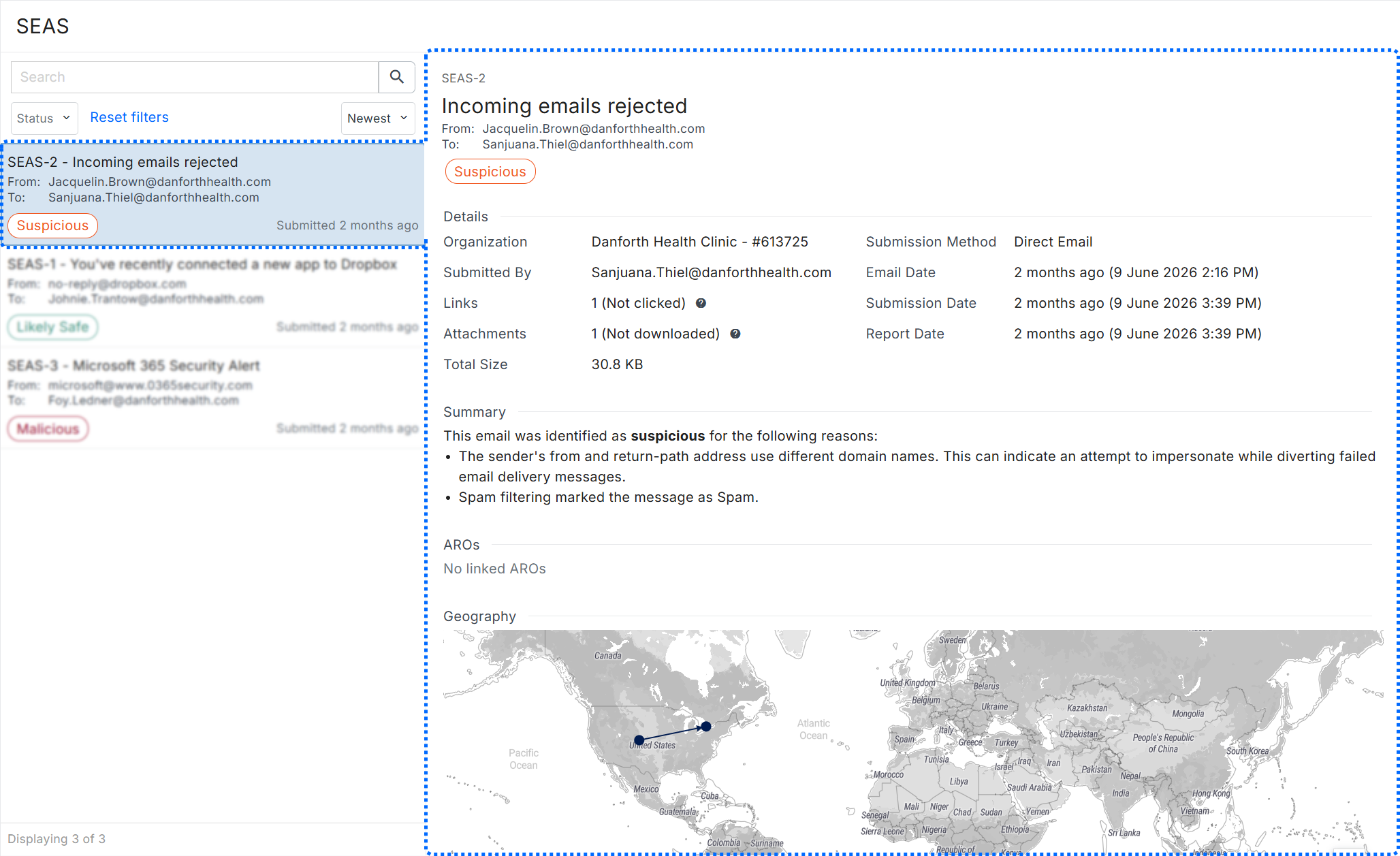
Task: Click the Suspicious badge in detail header
Action: click(490, 172)
